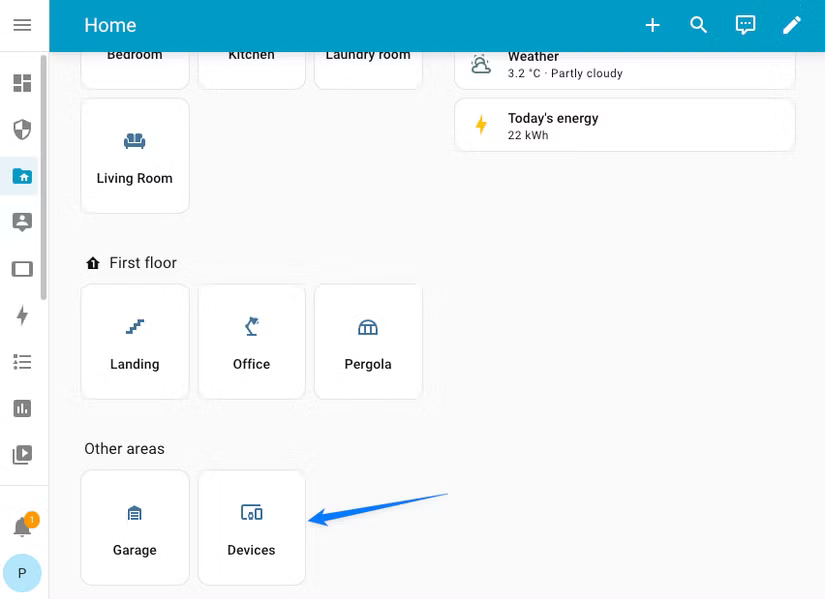This screenshot has height=599, width=825.
Task: Toggle the sidebar with the hamburger menu
Action: pos(22,25)
